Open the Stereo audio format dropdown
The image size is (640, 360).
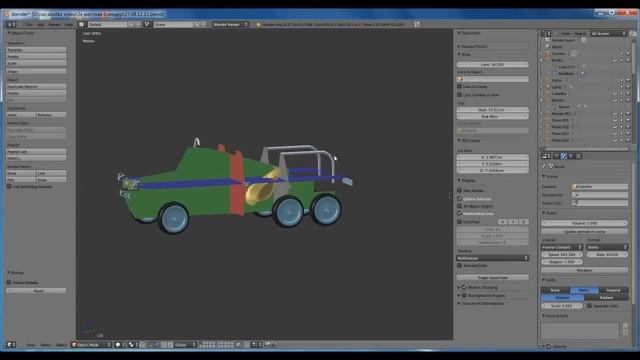point(607,247)
